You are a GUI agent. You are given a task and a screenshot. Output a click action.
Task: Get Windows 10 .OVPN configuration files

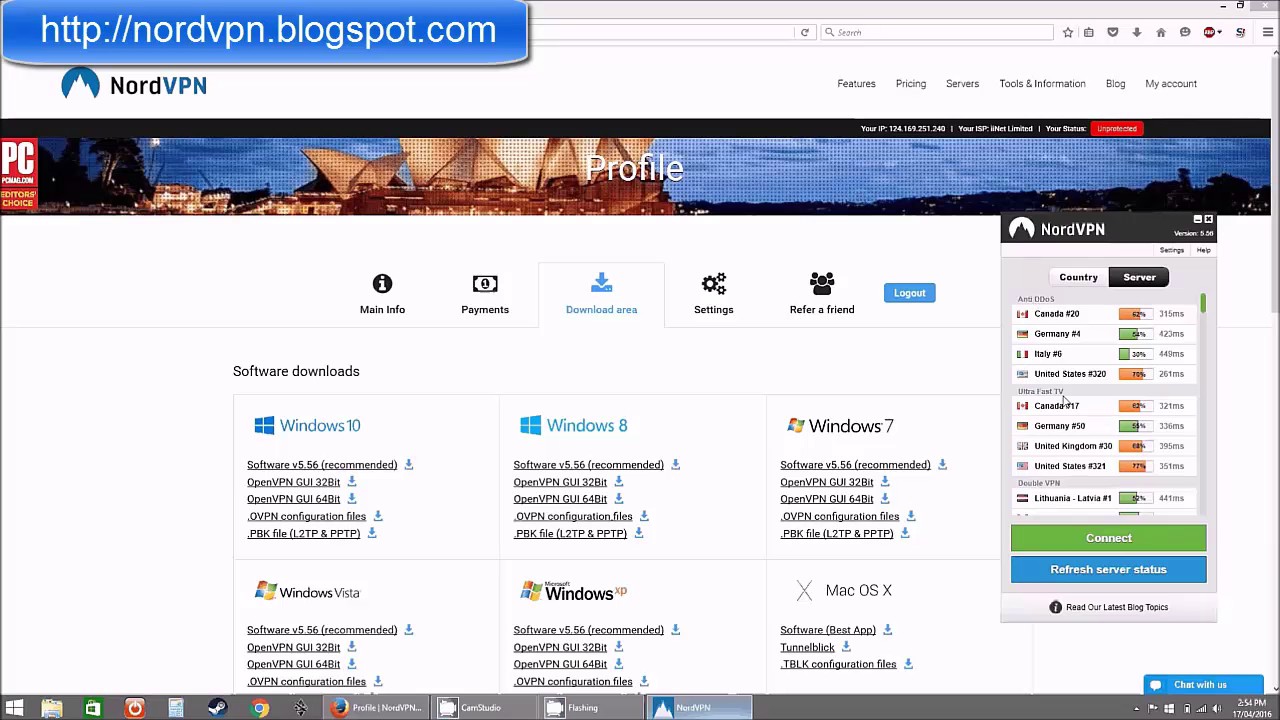pyautogui.click(x=306, y=516)
